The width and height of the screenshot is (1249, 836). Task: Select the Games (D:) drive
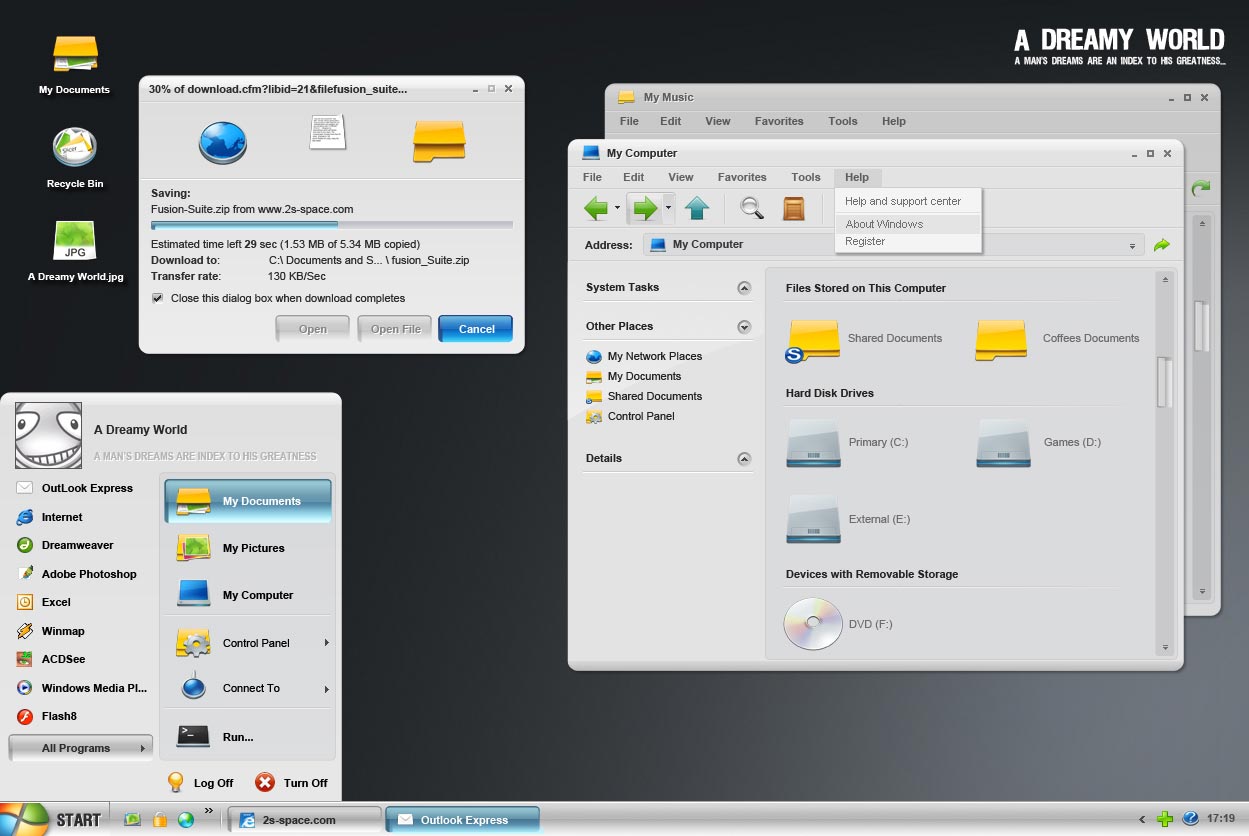pos(1003,443)
